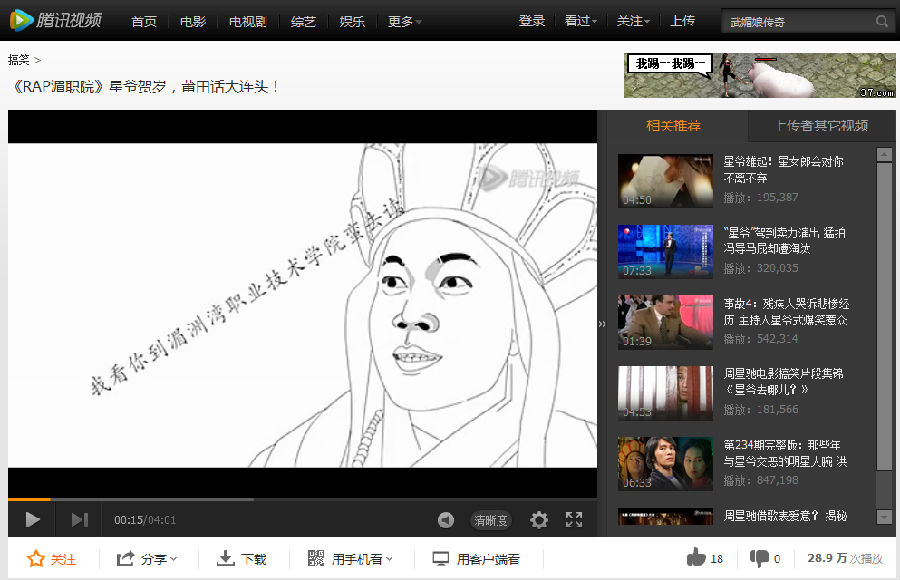Viewport: 900px width, 580px height.
Task: Expand the 用手机看 QR code dropdown
Action: click(351, 559)
